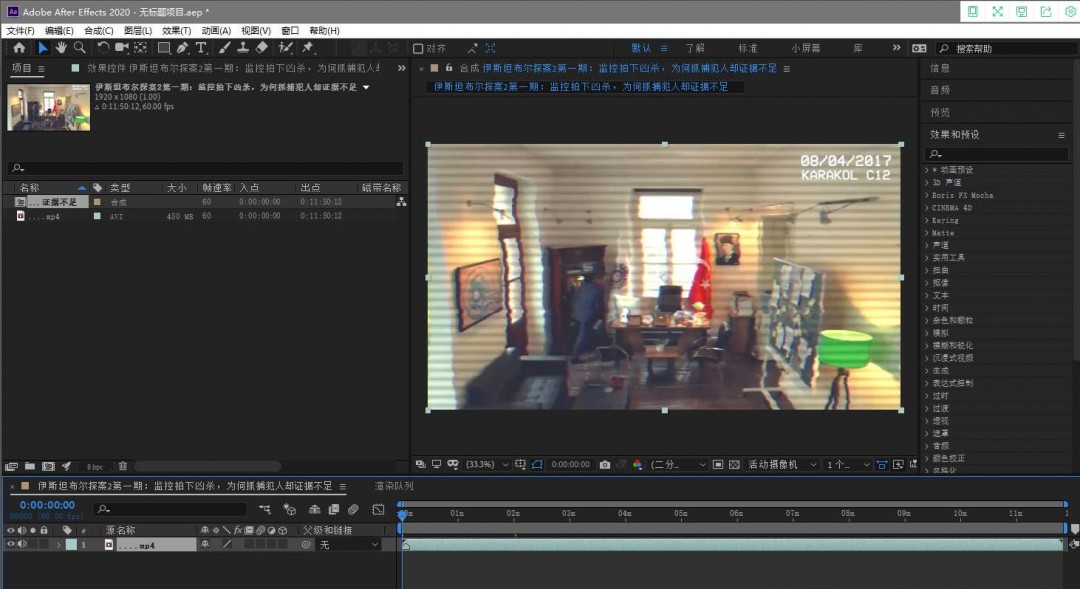Open the 效果(T) menu
Screen dimensions: 1080x589
tap(176, 31)
